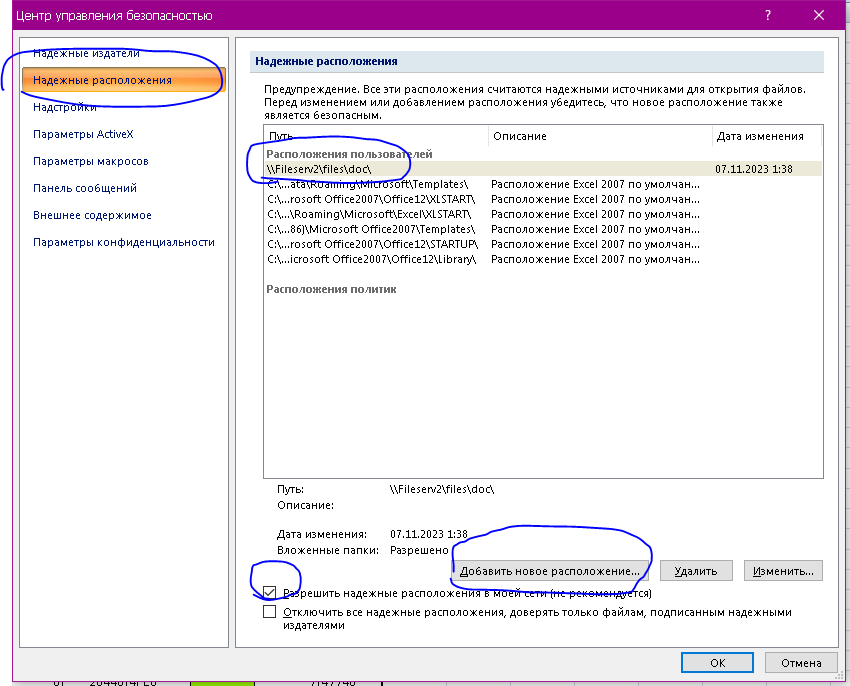Open Внешнее содержимое section
850x686 pixels.
point(92,215)
